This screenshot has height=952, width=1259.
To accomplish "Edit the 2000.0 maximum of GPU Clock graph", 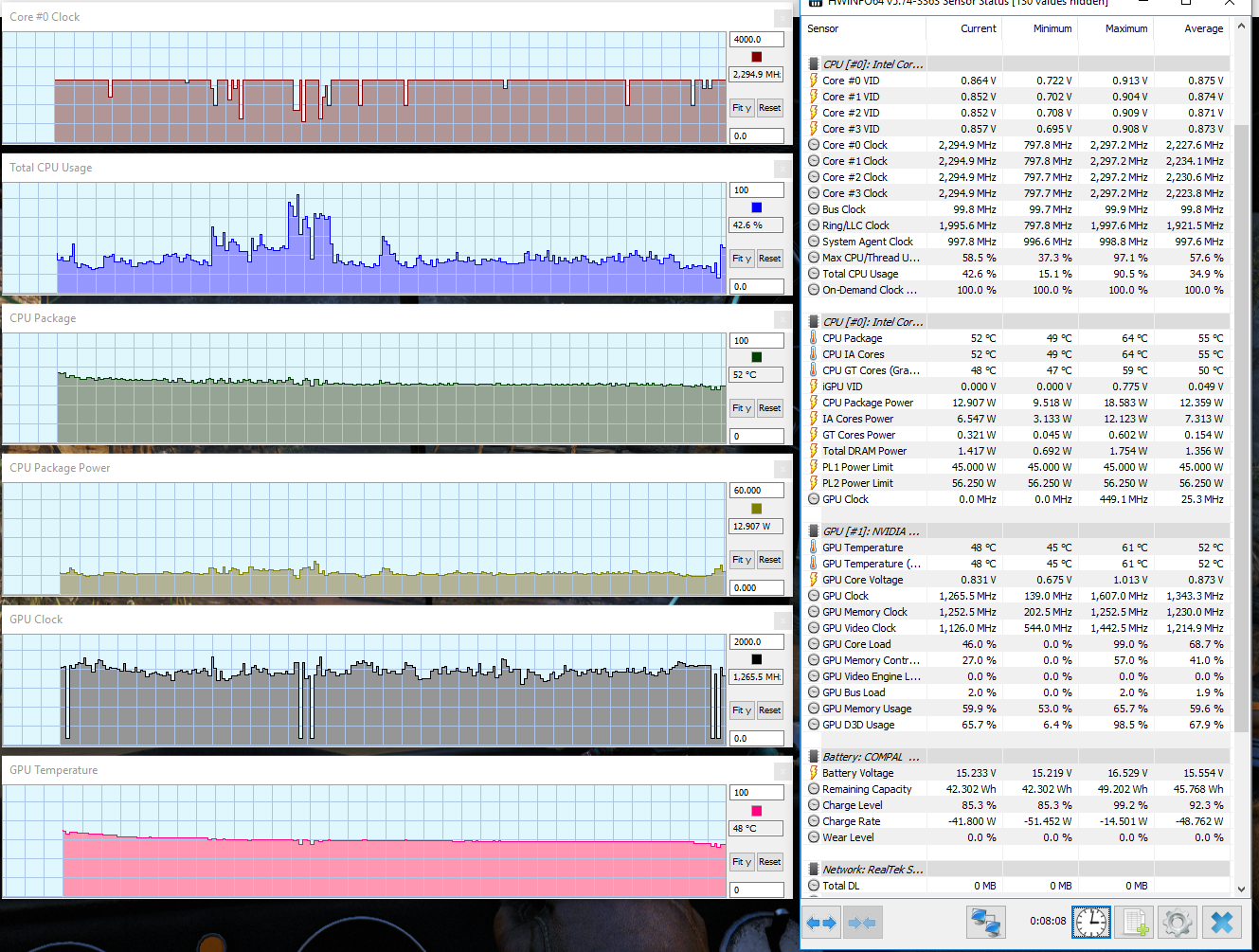I will point(757,642).
